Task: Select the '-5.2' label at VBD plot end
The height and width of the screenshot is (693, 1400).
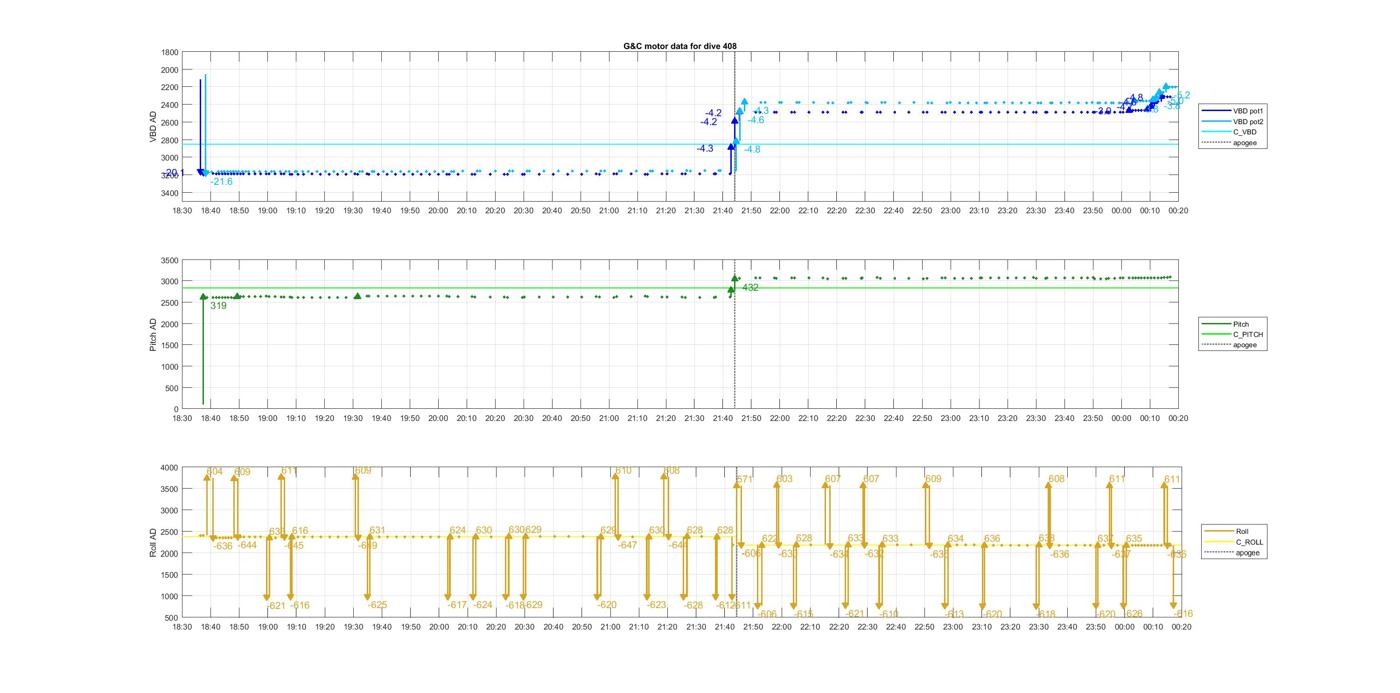Action: [1181, 95]
